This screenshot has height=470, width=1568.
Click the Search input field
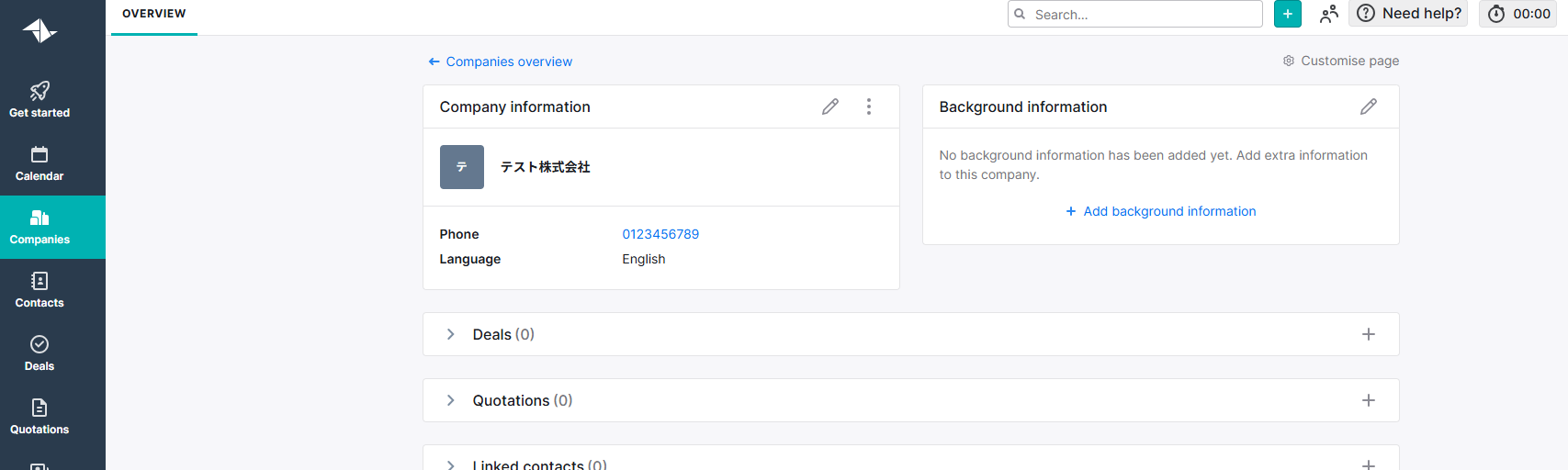pos(1144,15)
